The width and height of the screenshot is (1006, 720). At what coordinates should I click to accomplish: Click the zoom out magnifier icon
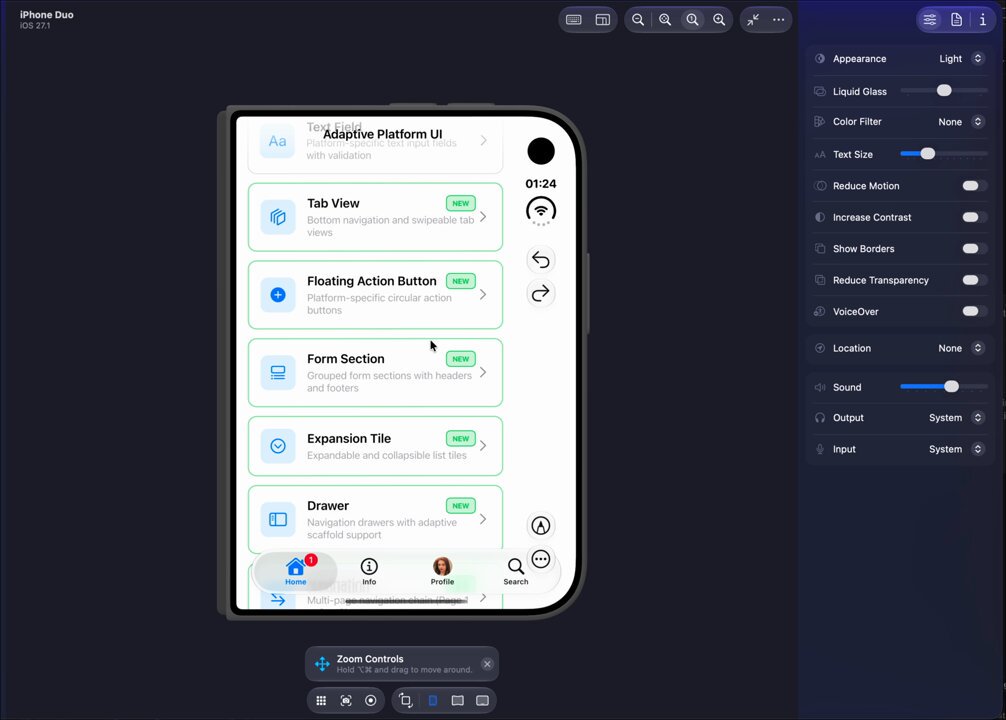638,20
